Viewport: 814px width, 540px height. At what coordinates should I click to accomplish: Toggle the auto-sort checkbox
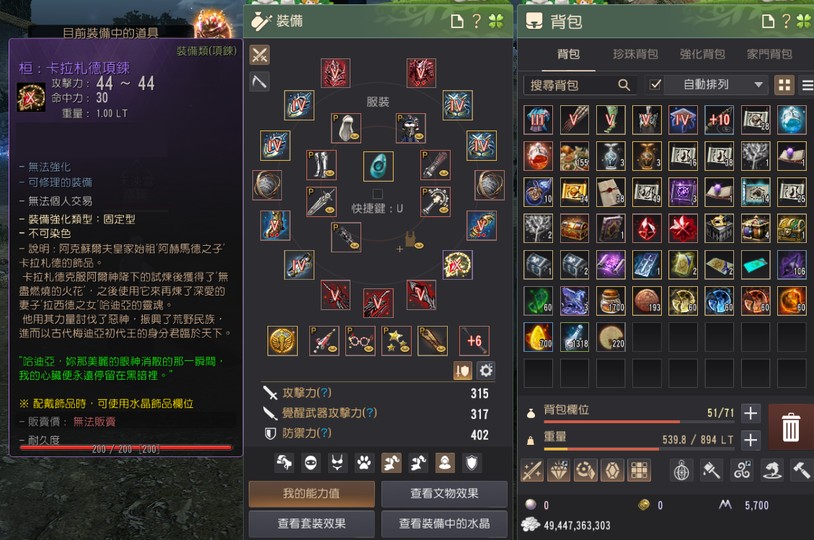(655, 85)
